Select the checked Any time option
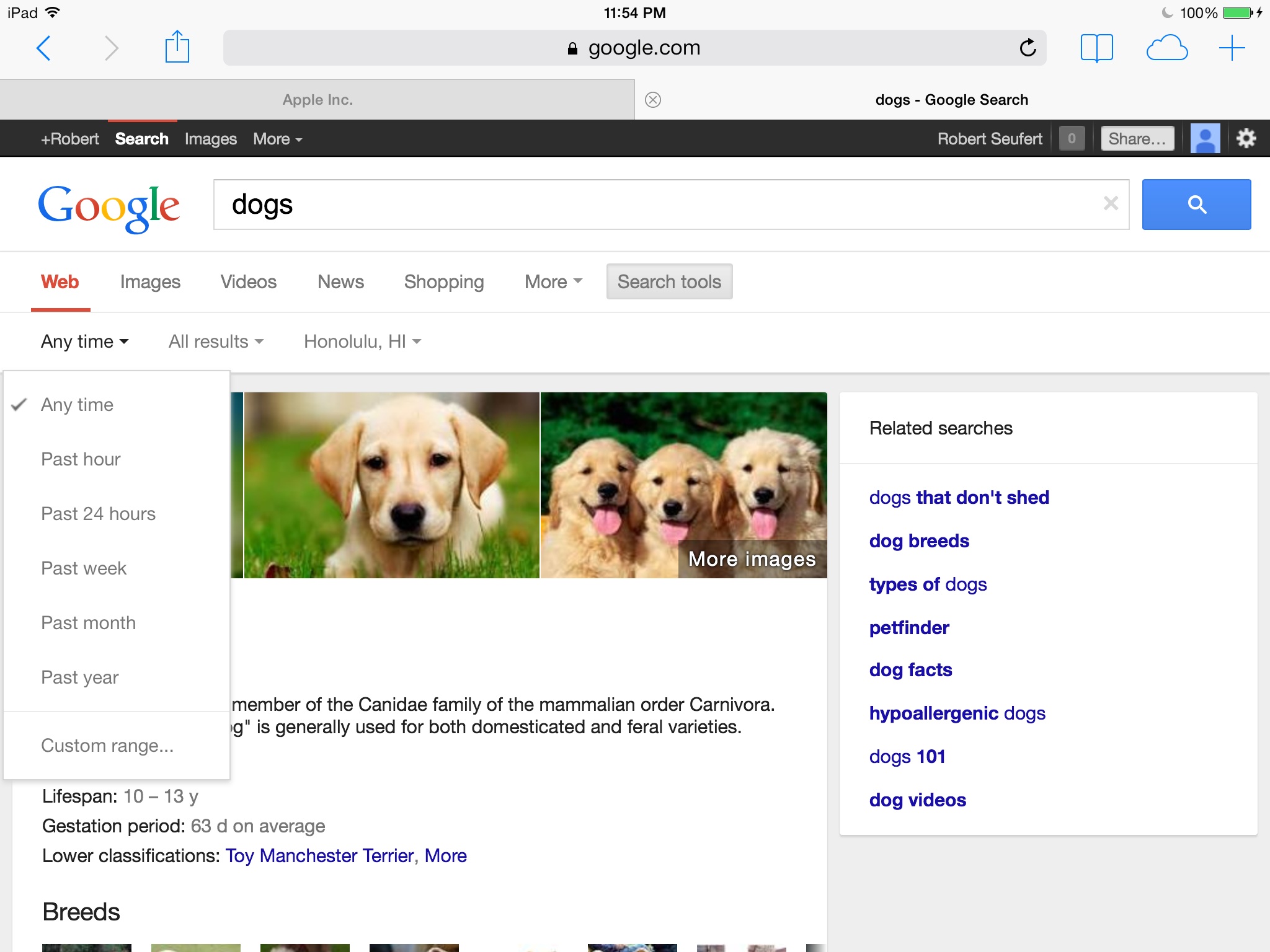 pyautogui.click(x=78, y=405)
